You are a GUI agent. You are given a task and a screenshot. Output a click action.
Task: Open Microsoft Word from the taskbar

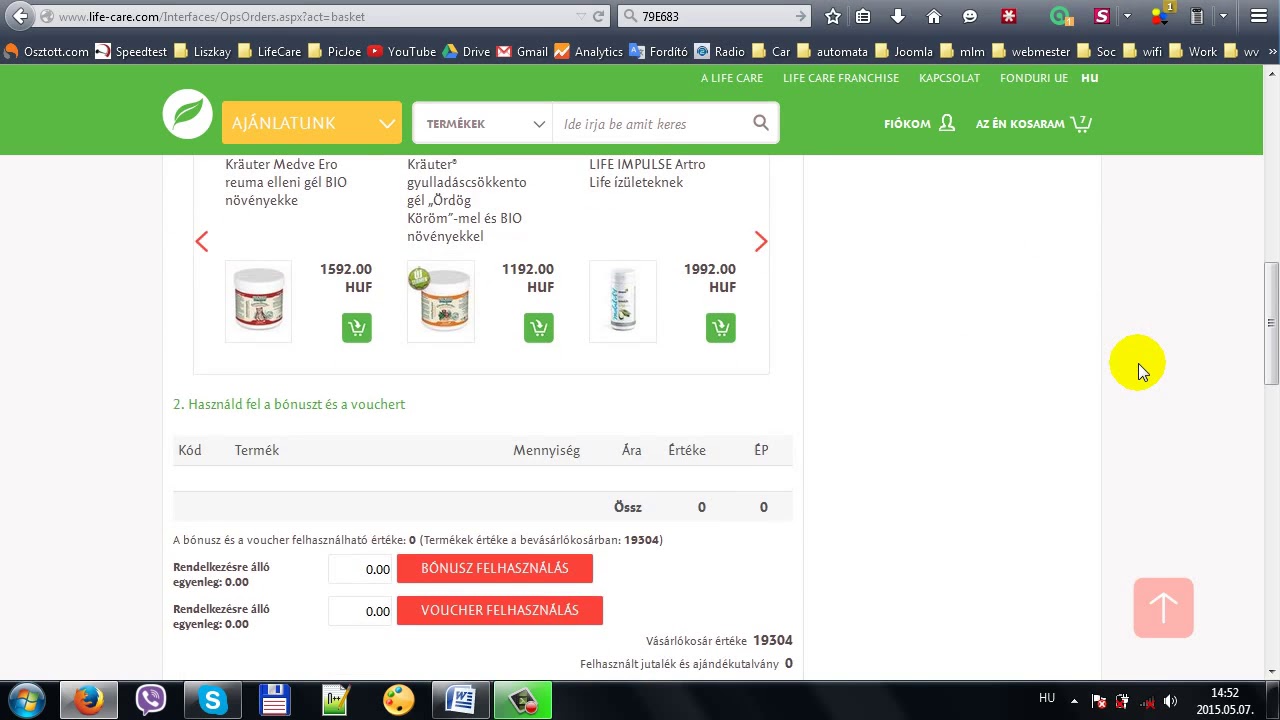pos(460,700)
